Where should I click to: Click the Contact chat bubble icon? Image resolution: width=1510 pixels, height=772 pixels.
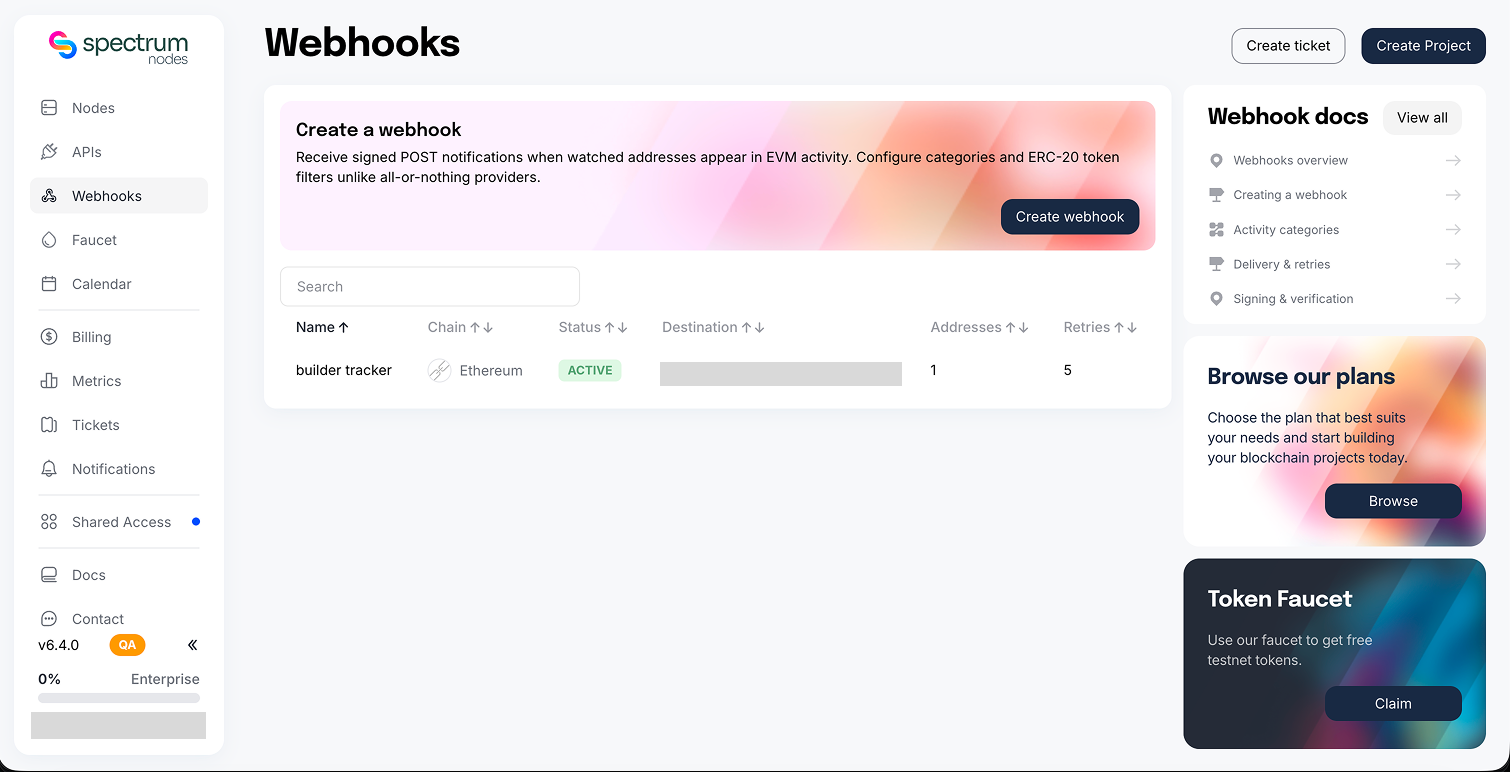49,619
